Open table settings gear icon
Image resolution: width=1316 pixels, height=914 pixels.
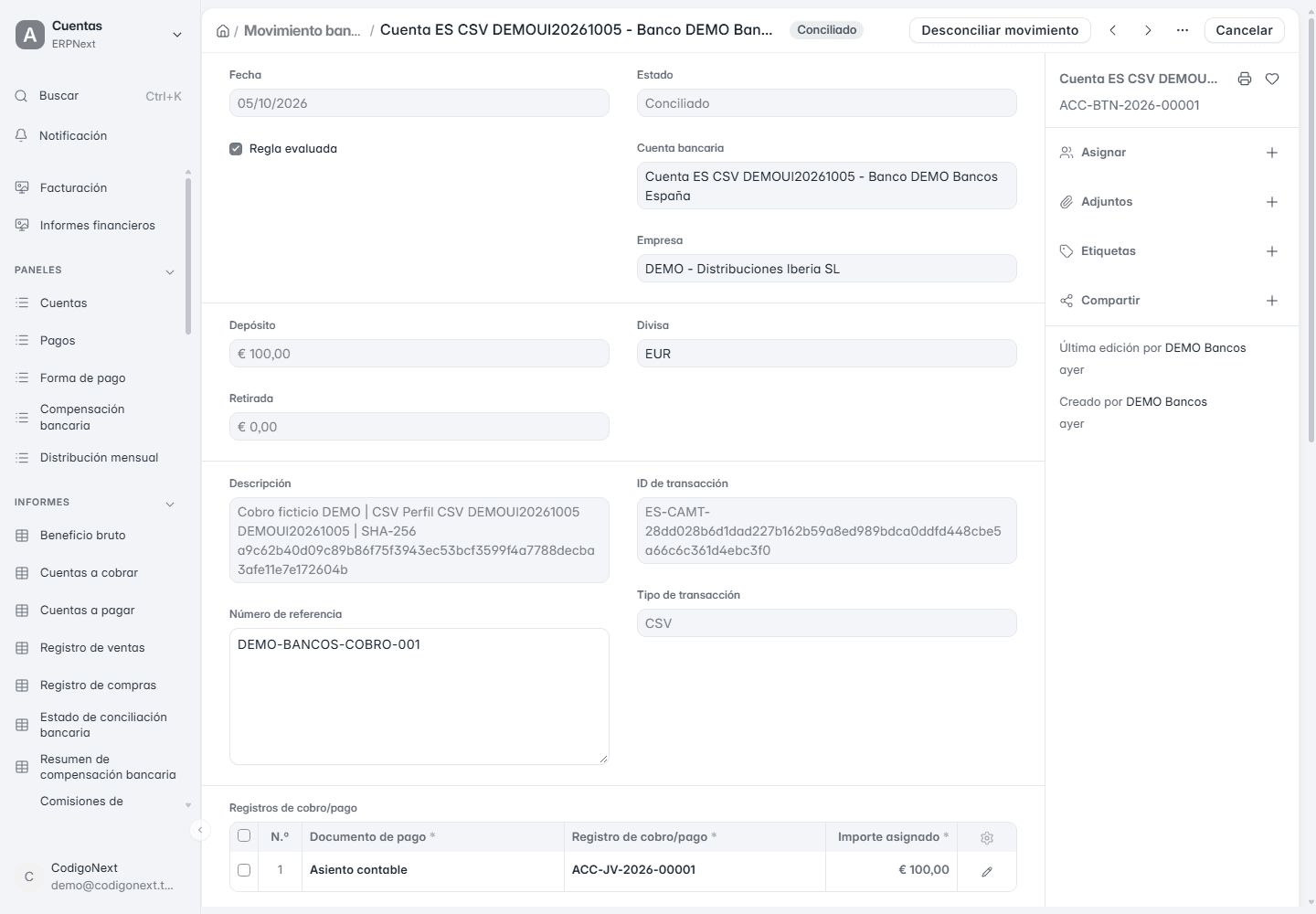coord(987,838)
